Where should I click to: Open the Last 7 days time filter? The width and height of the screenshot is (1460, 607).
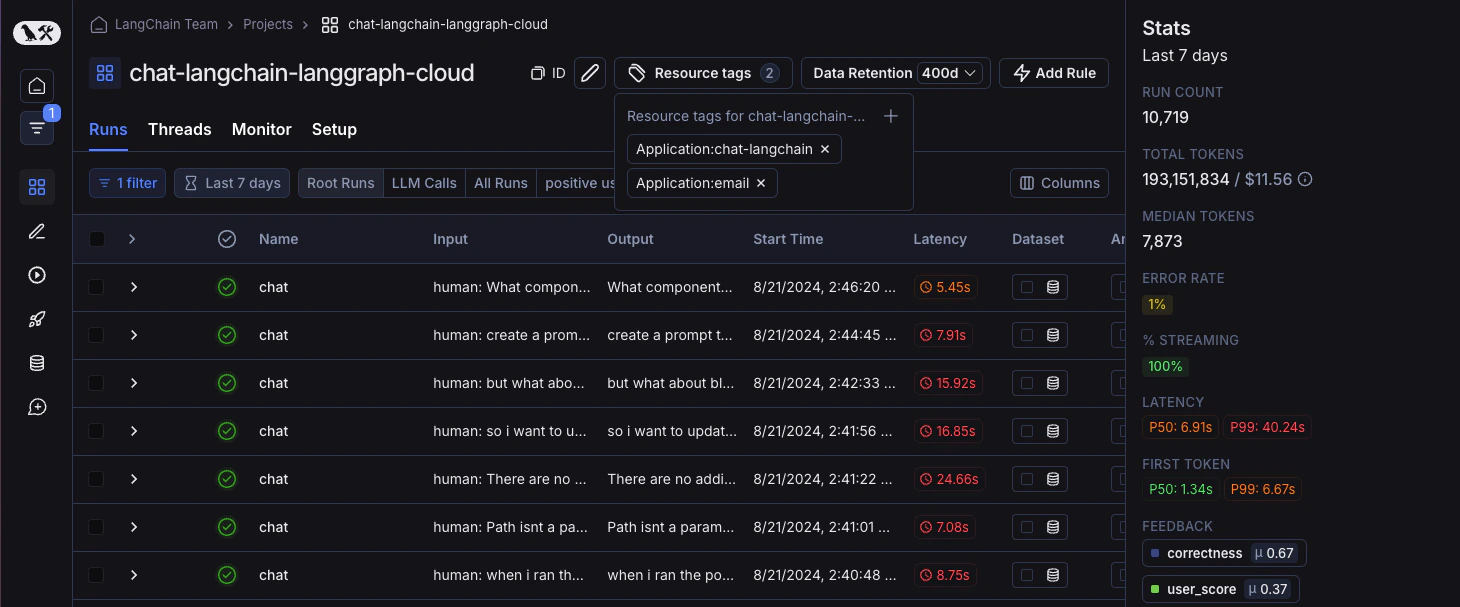[232, 183]
